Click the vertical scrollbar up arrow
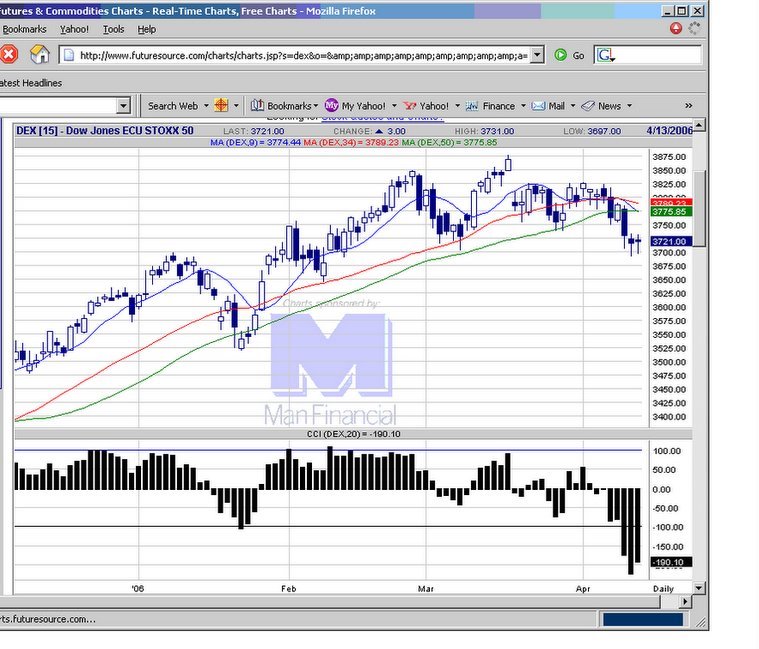759x649 pixels. pos(698,125)
